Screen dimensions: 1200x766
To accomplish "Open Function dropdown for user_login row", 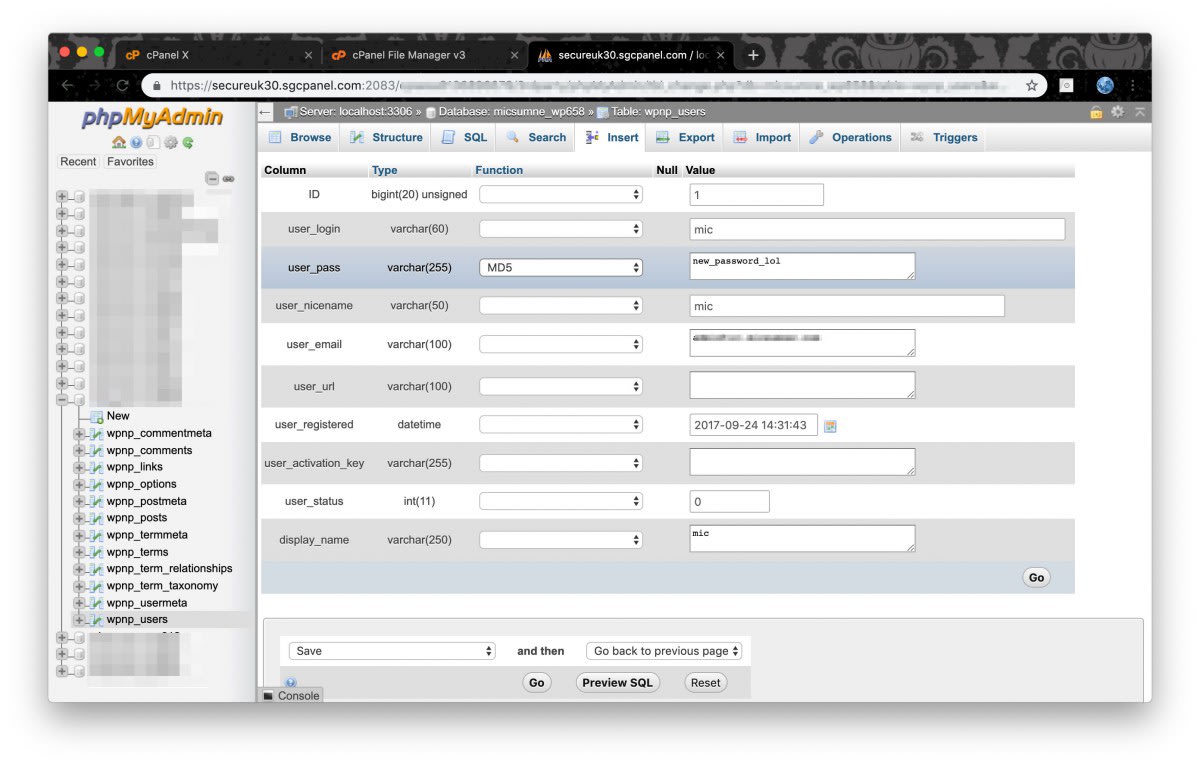I will 561,229.
